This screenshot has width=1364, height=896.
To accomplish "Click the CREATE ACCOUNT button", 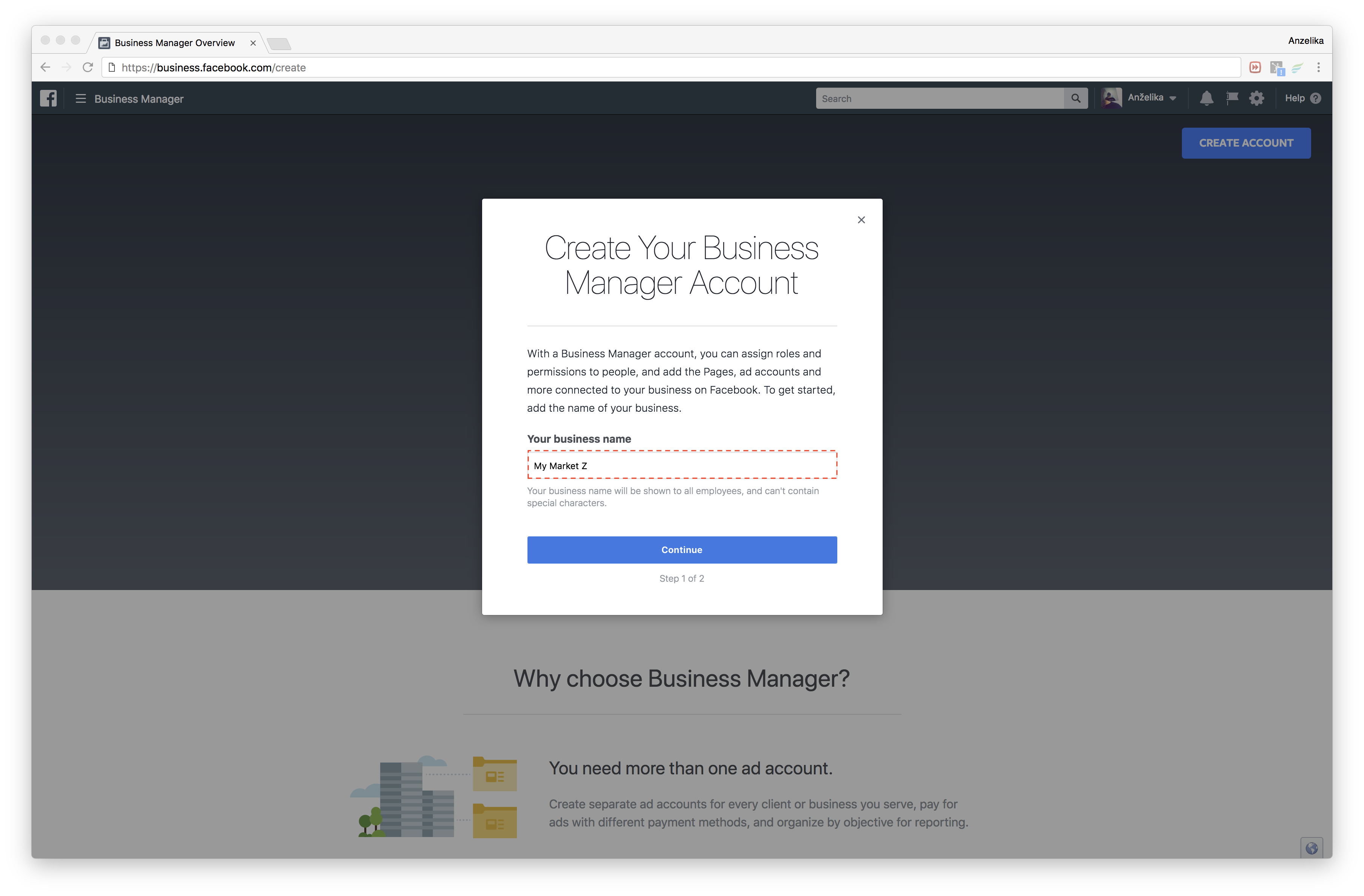I will pos(1246,143).
